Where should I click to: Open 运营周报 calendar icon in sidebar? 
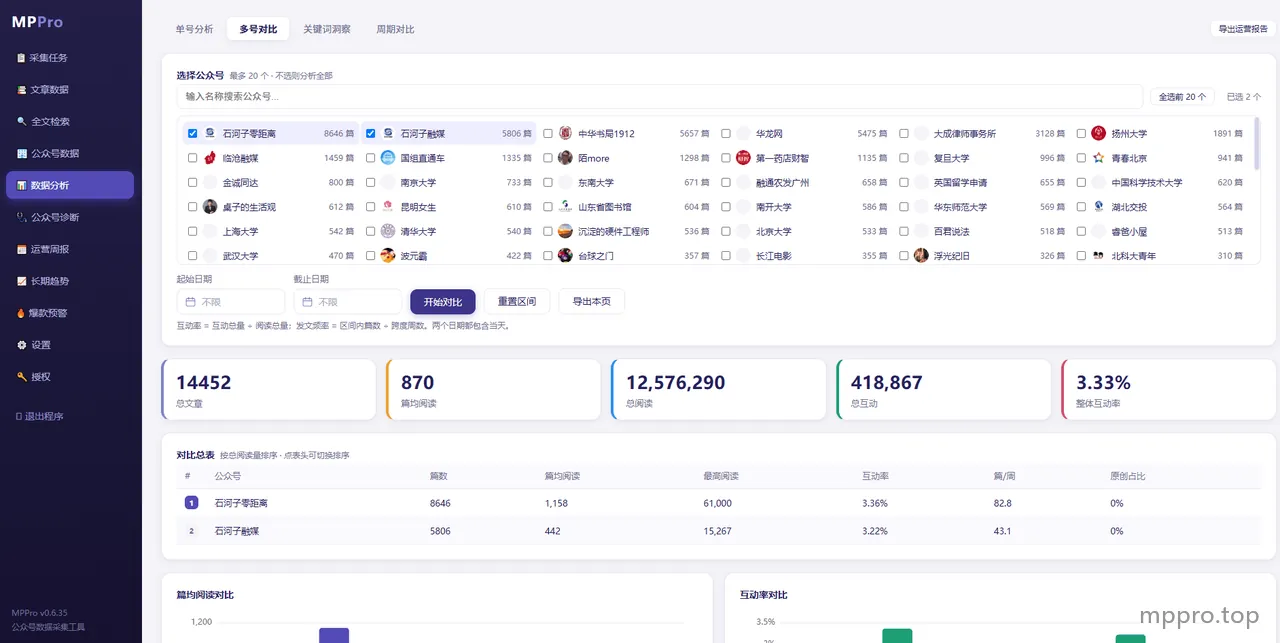tap(21, 249)
